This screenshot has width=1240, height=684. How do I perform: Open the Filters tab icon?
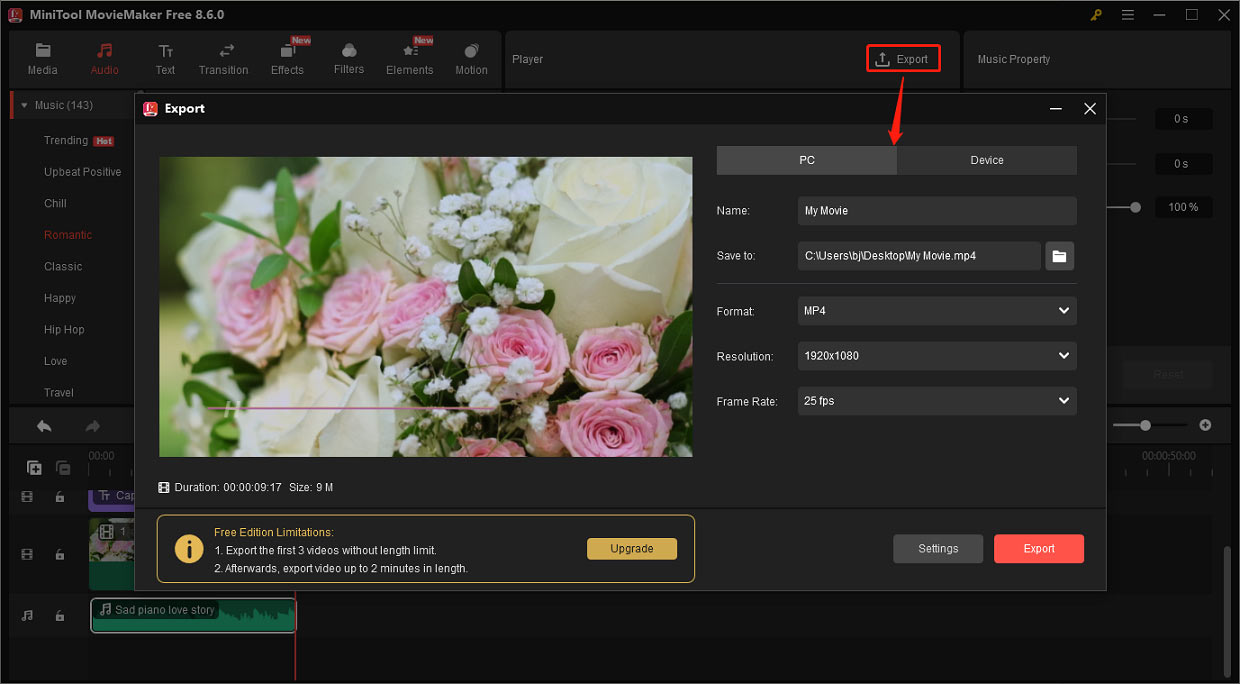click(x=349, y=51)
